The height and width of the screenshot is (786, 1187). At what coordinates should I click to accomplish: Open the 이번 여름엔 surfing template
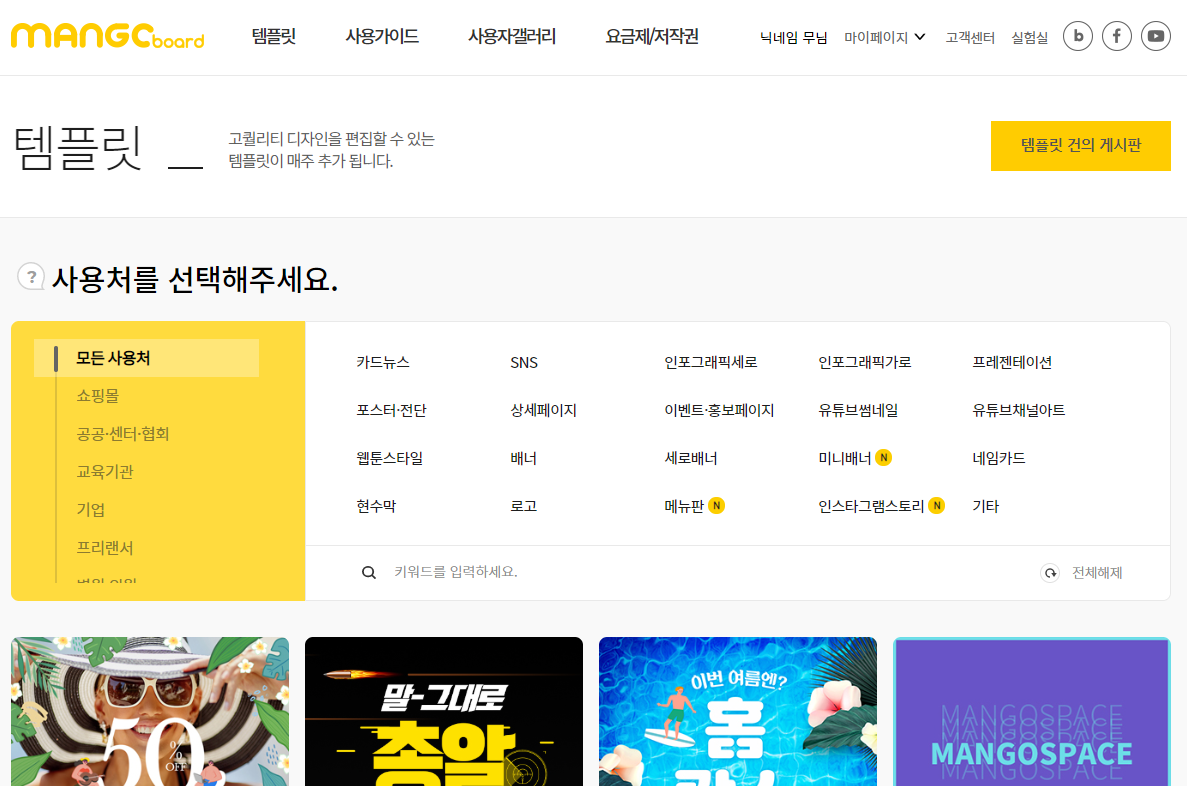coord(738,711)
